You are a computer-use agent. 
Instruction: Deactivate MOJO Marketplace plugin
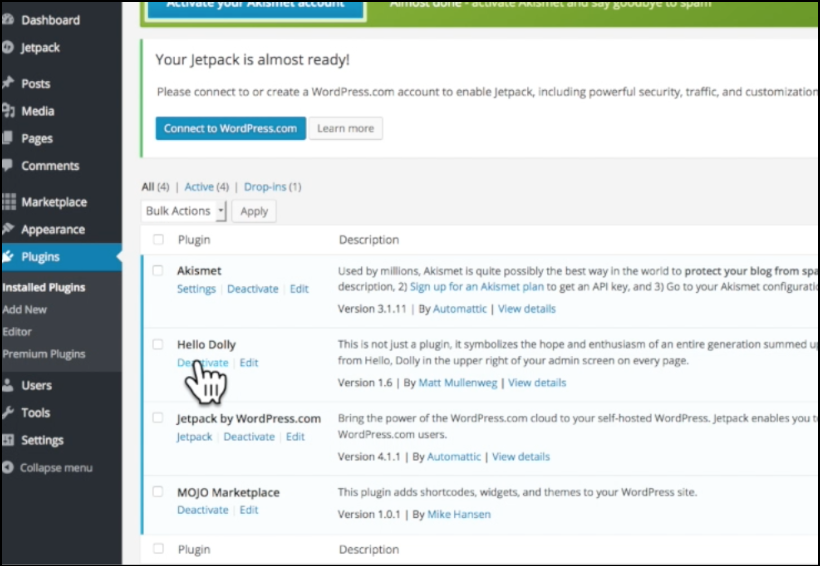(203, 510)
